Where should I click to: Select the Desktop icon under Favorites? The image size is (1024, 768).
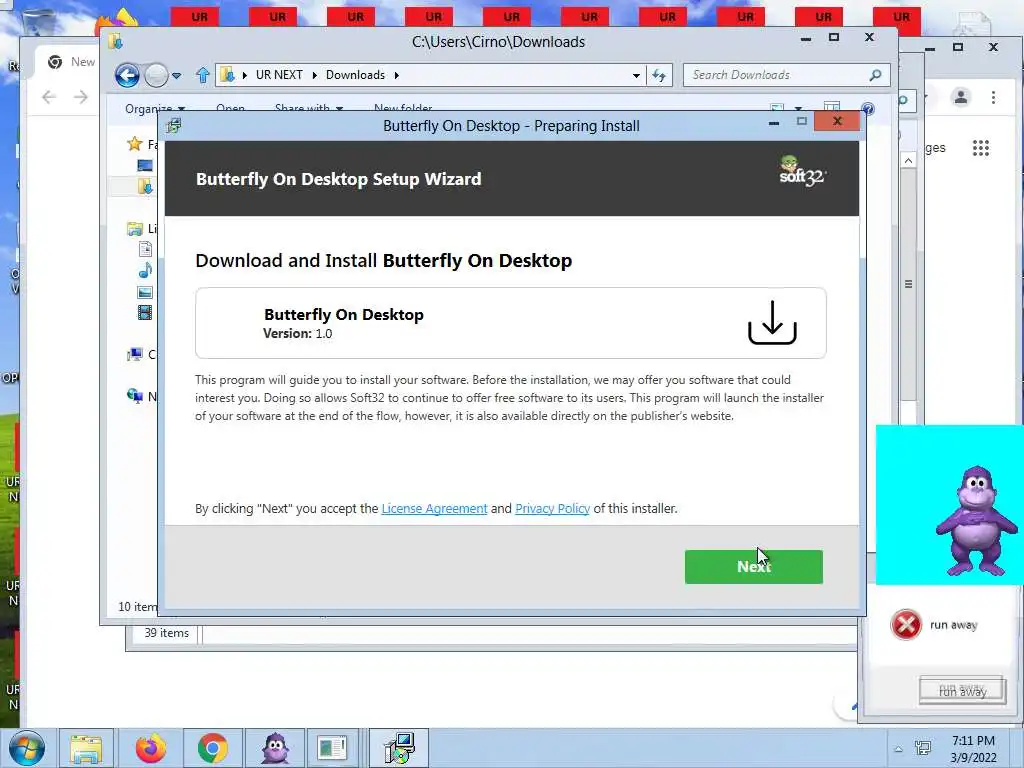[145, 165]
